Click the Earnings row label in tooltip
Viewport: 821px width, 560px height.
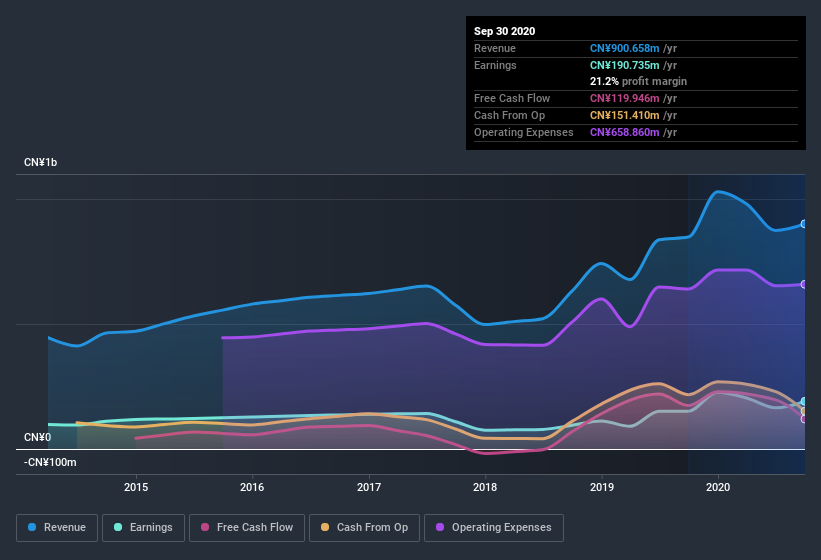[495, 65]
